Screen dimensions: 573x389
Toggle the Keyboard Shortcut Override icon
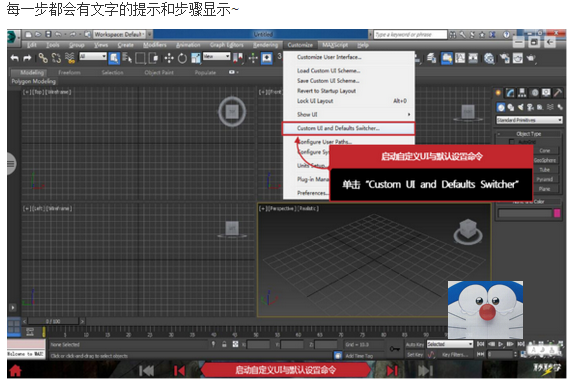click(267, 58)
